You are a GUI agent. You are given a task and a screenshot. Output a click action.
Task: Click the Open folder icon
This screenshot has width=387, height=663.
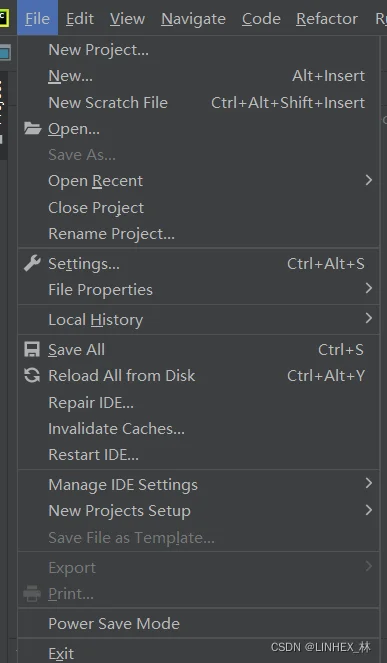[x=32, y=129]
